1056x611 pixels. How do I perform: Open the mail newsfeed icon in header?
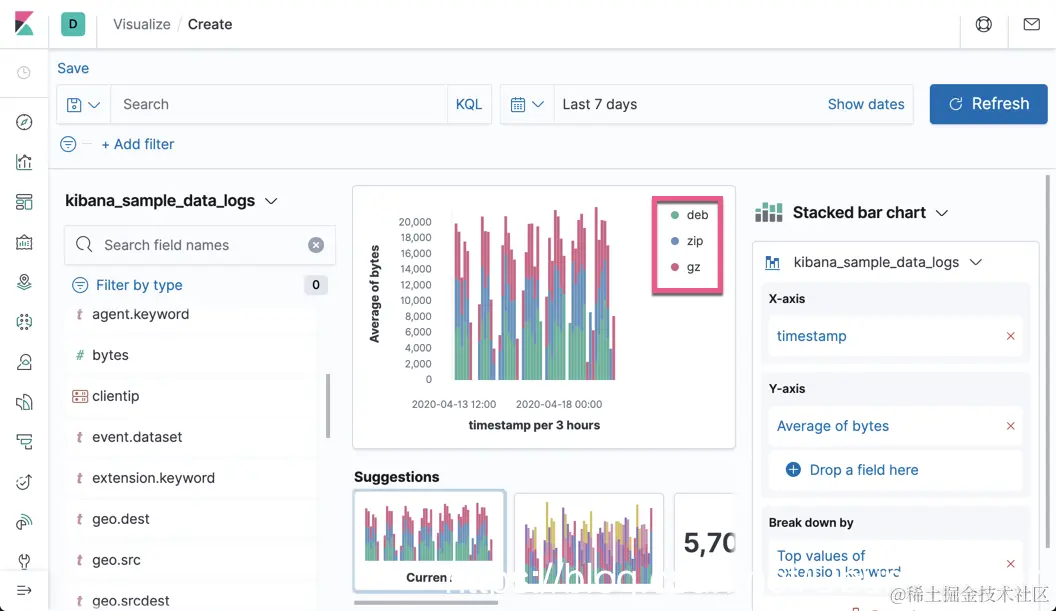click(1031, 24)
